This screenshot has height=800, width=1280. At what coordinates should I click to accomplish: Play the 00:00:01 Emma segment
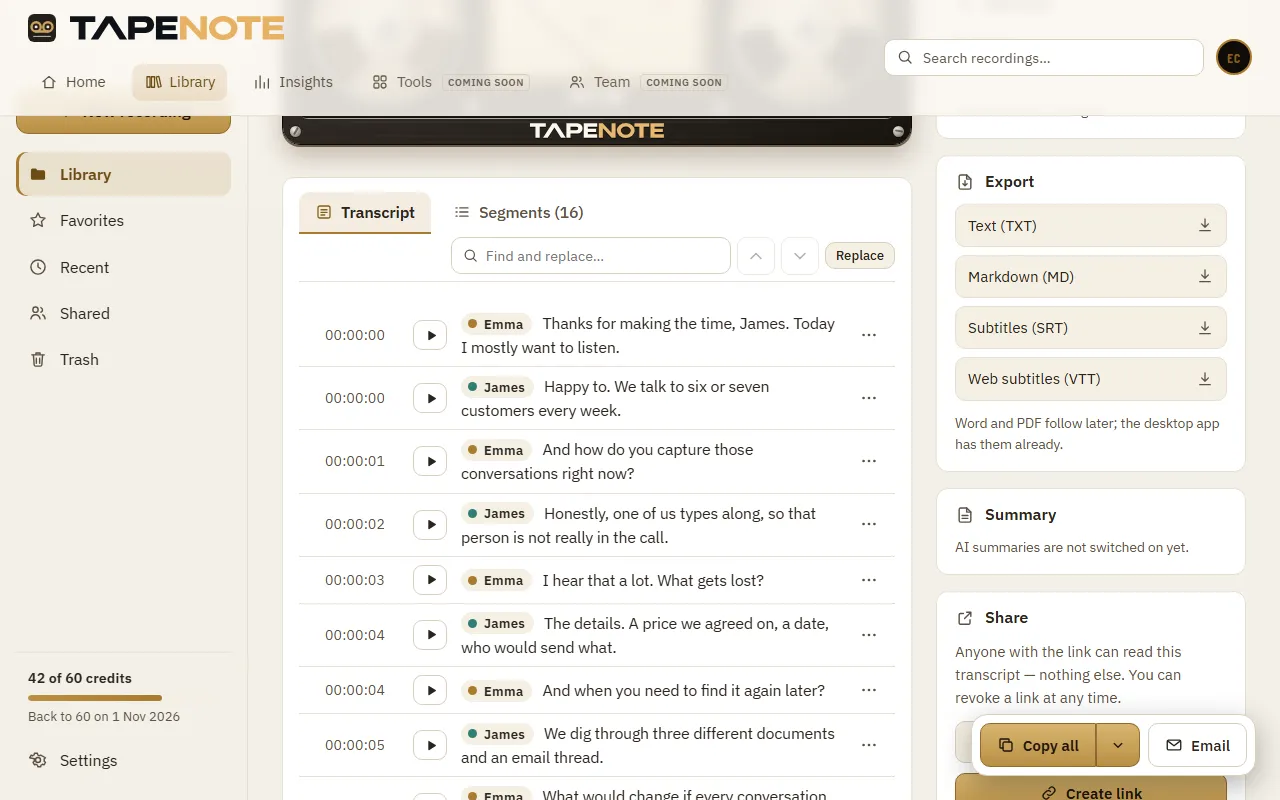click(x=430, y=461)
